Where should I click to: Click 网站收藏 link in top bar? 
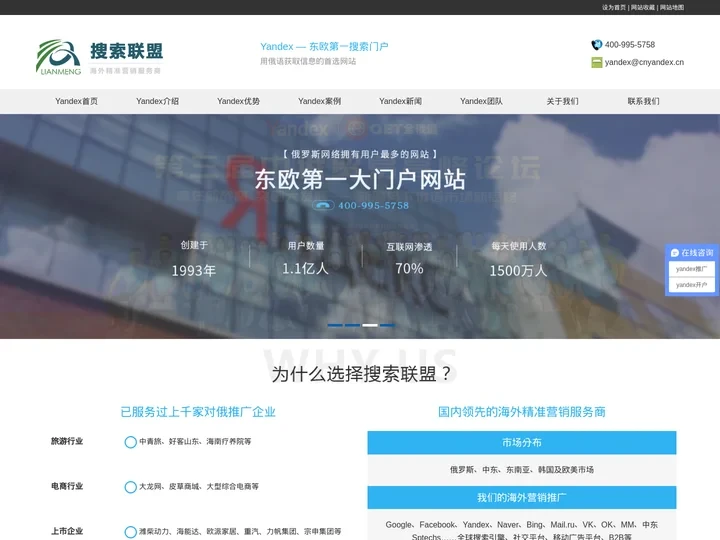click(x=643, y=7)
